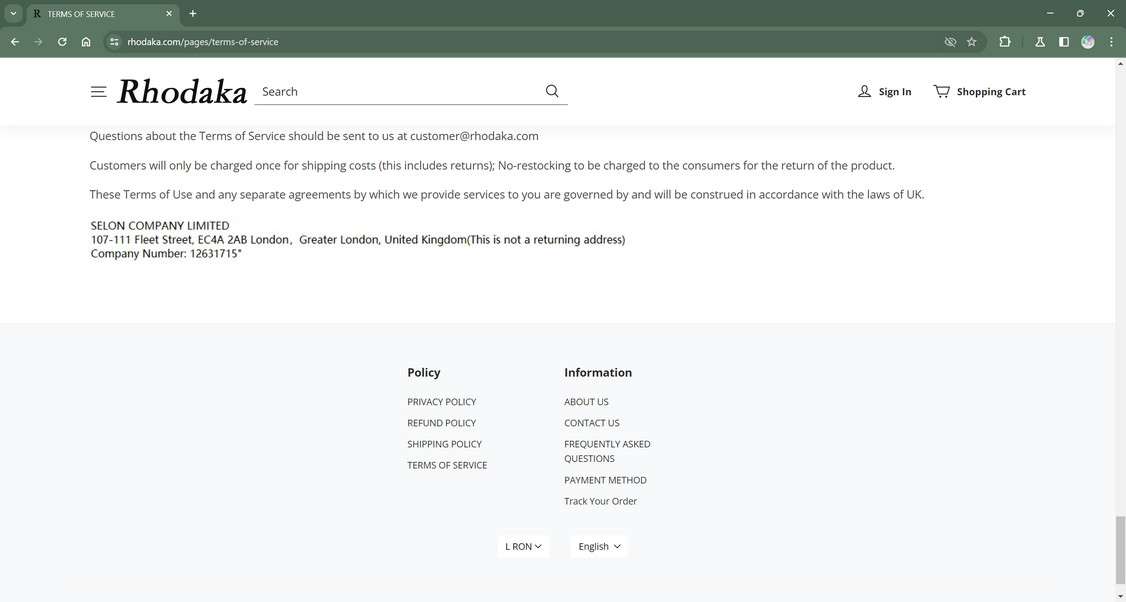Open the Extensions puzzle icon
Screen dimensions: 1126x602
1005,42
